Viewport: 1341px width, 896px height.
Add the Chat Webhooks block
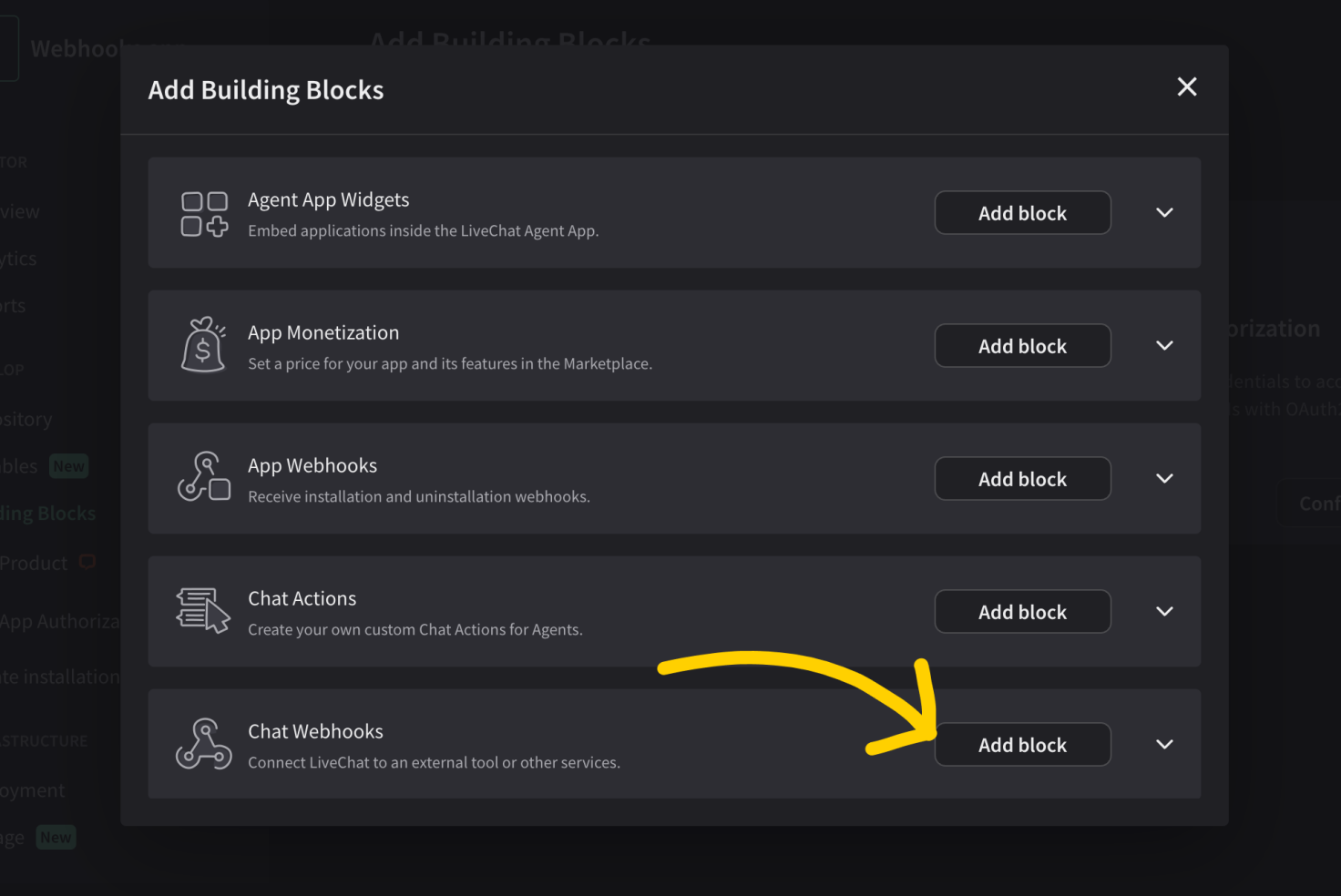pos(1023,745)
